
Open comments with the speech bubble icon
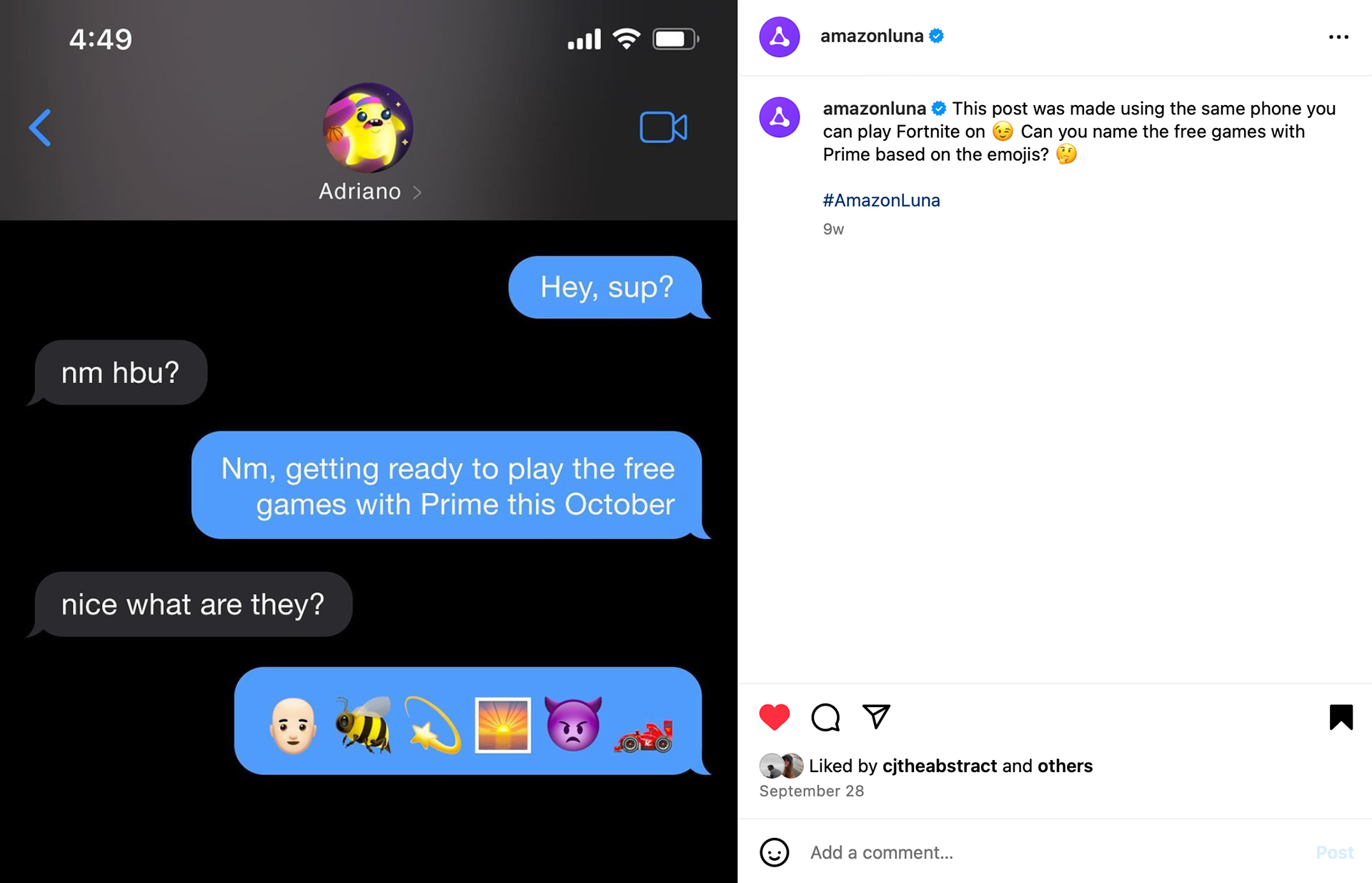tap(825, 716)
